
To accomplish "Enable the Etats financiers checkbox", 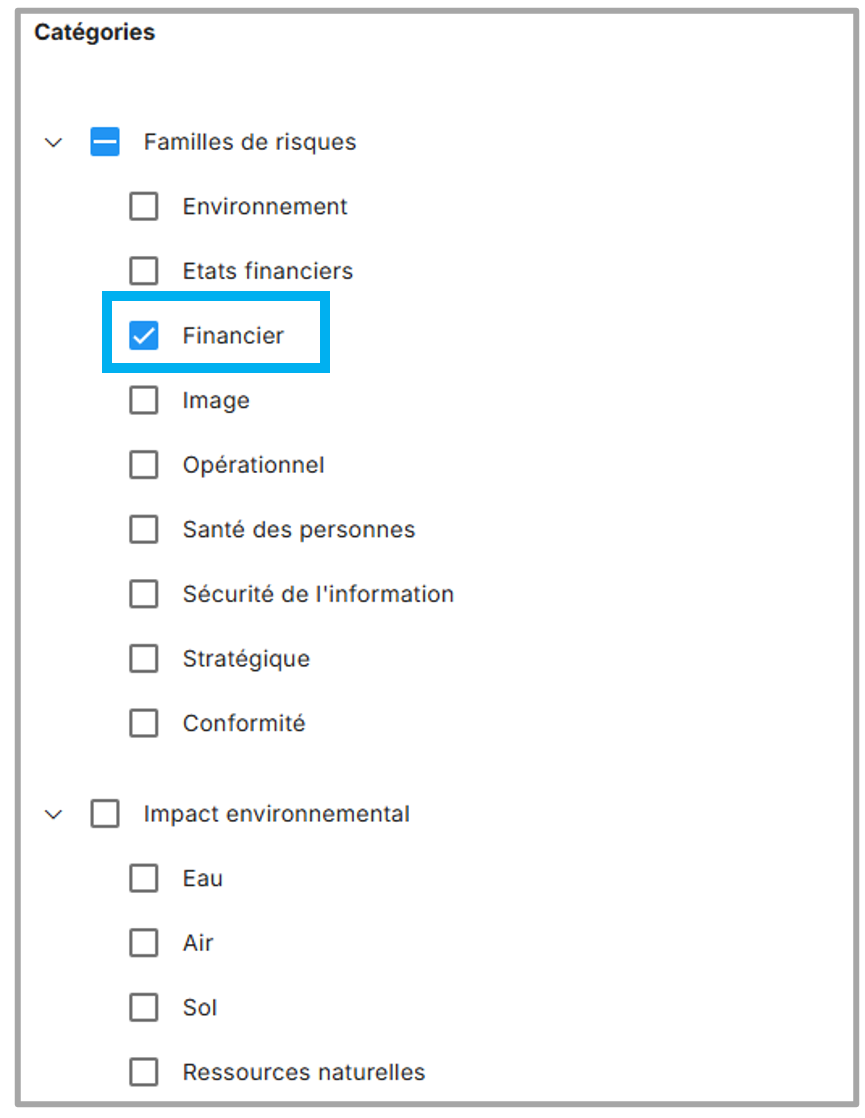I will [x=144, y=271].
